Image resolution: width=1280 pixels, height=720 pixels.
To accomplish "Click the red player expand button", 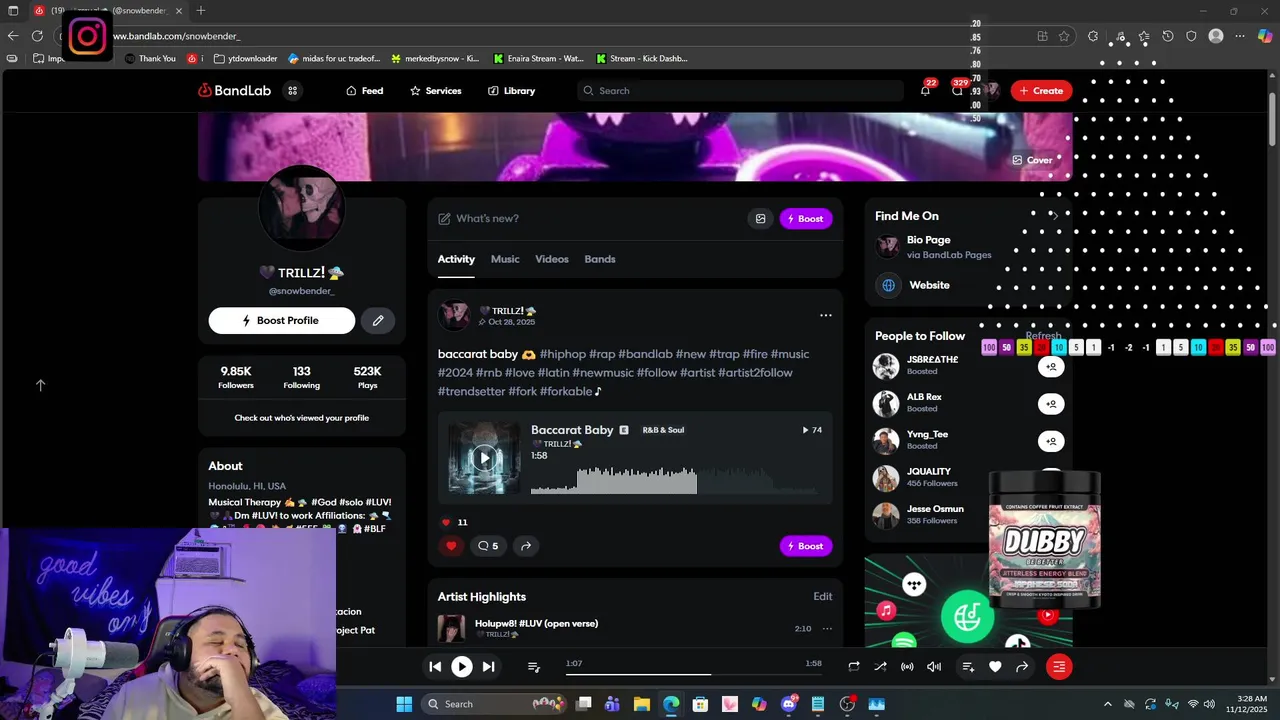I will tap(1059, 666).
